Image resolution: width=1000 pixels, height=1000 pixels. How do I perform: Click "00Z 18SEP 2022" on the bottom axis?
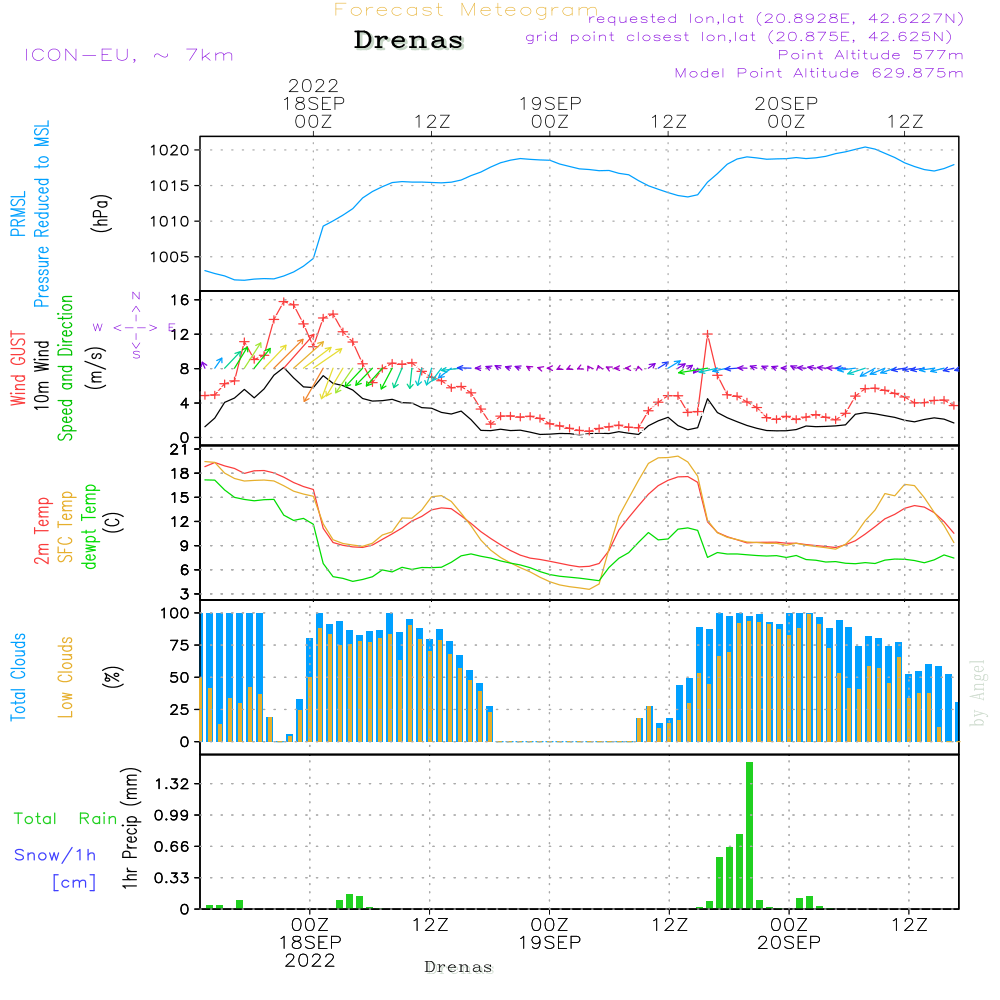pyautogui.click(x=310, y=943)
